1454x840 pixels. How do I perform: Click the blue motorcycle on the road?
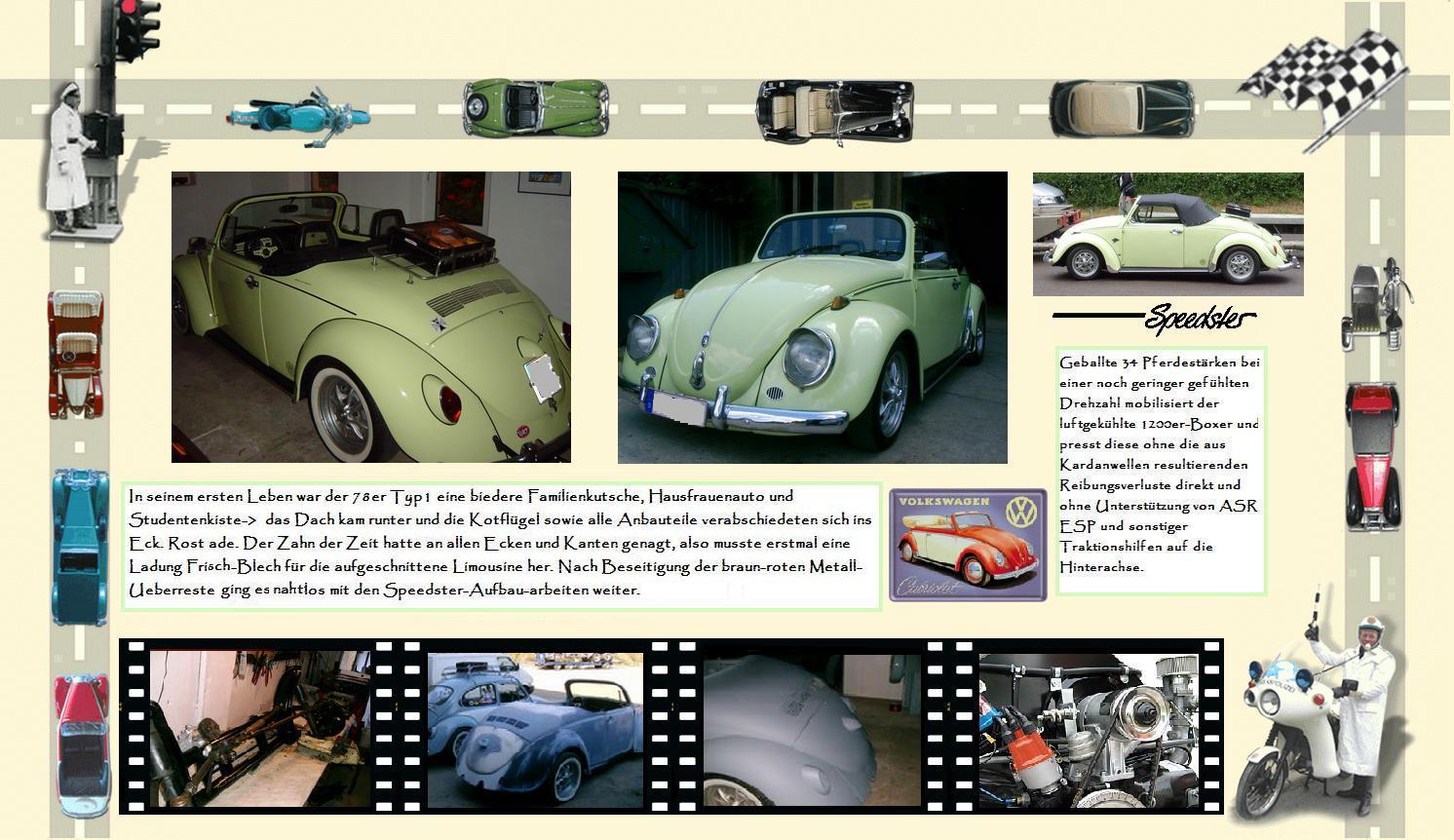tap(299, 116)
